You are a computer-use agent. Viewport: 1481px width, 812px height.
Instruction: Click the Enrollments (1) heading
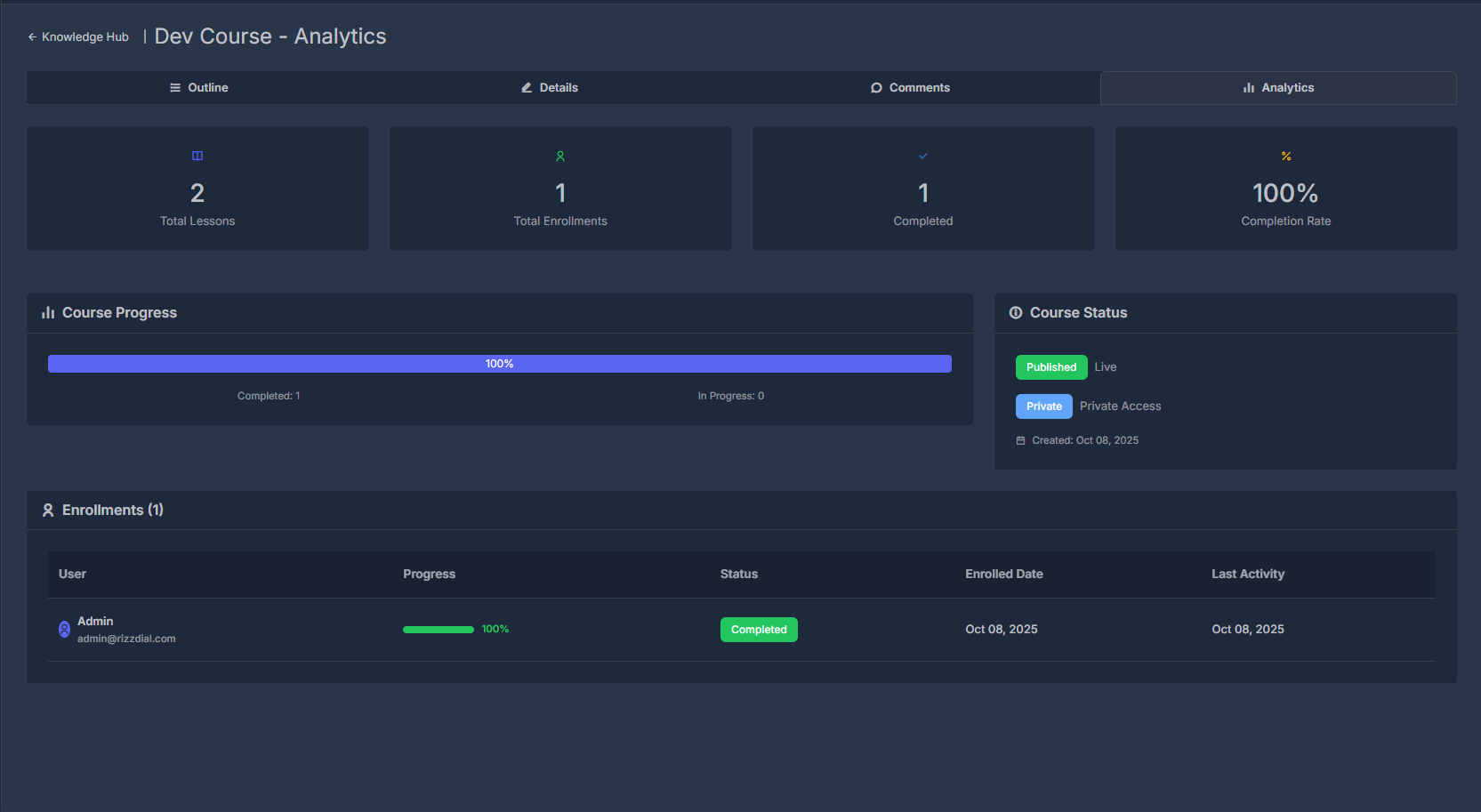113,511
